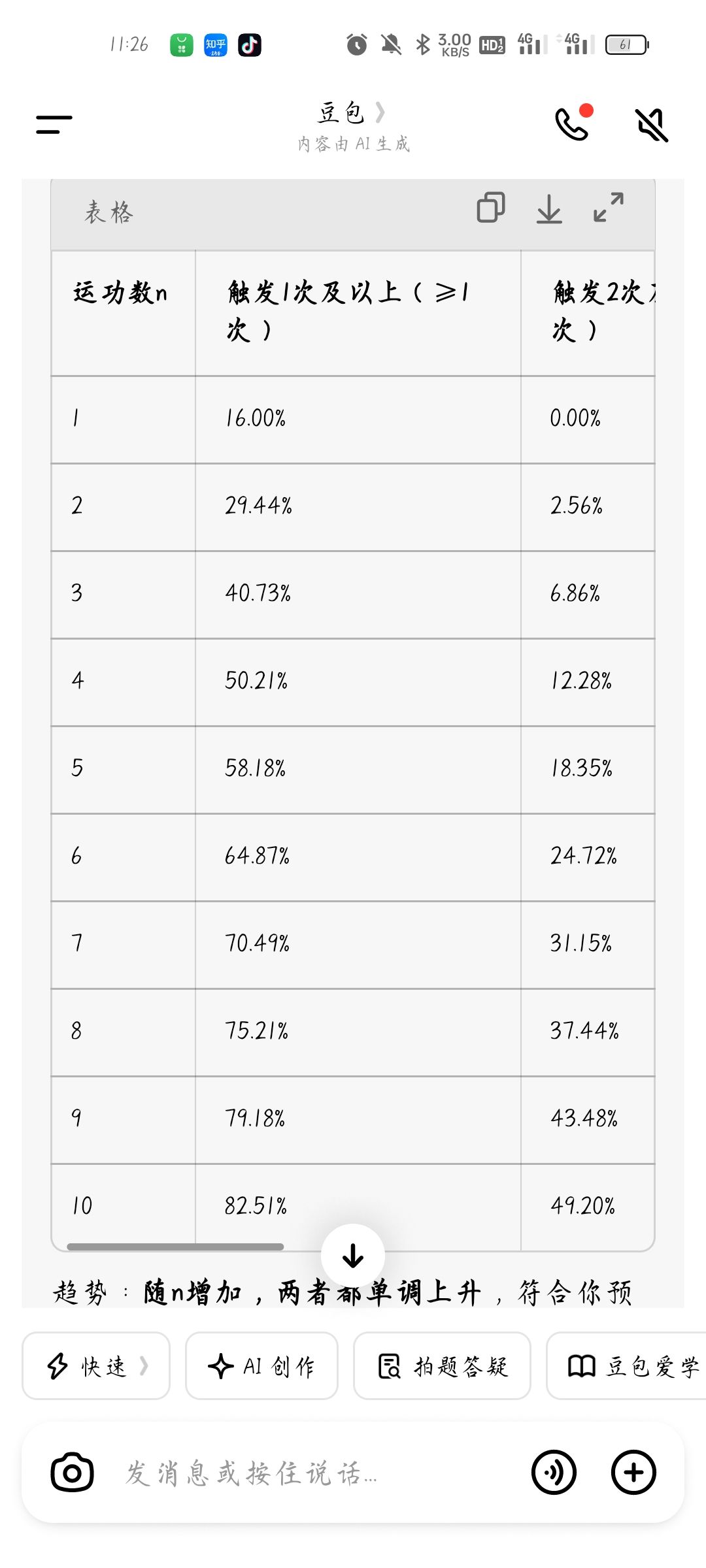706x1568 pixels.
Task: Tap the Zhihu notification icon
Action: [215, 45]
